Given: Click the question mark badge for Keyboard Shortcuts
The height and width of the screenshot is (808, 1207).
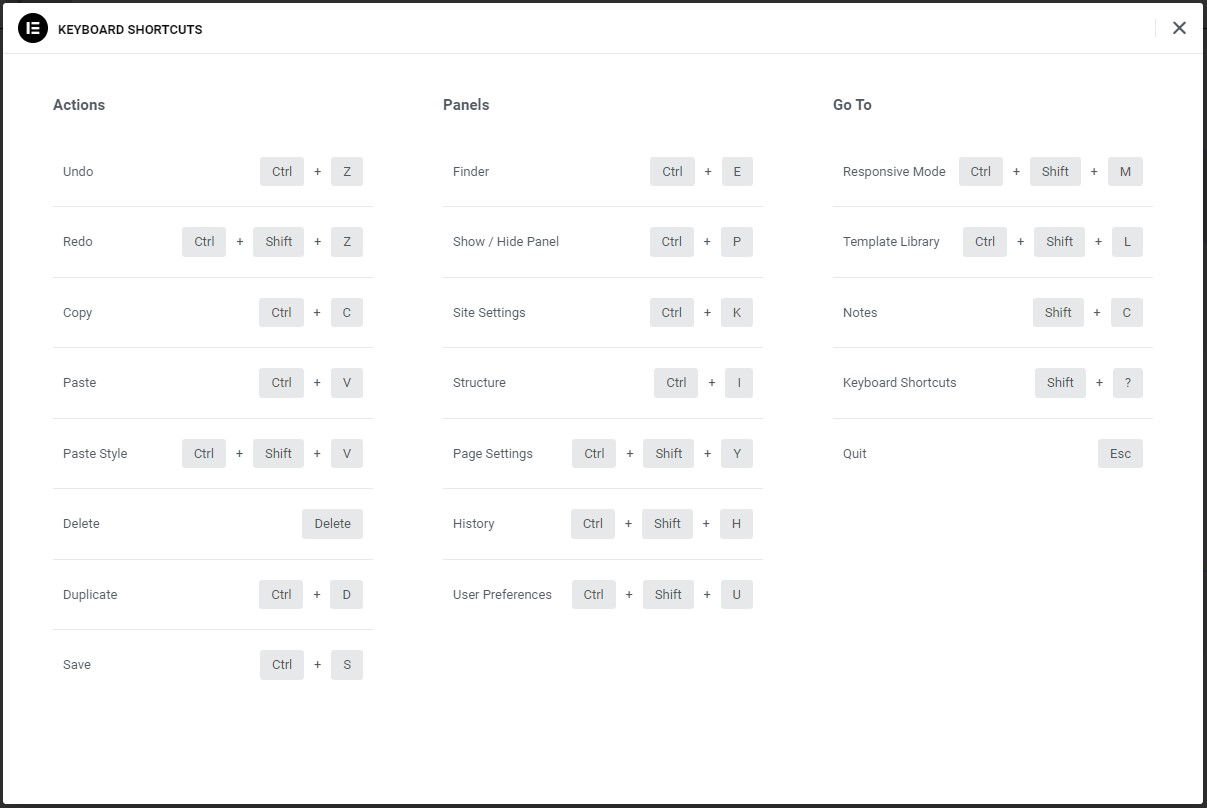Looking at the screenshot, I should [1128, 382].
